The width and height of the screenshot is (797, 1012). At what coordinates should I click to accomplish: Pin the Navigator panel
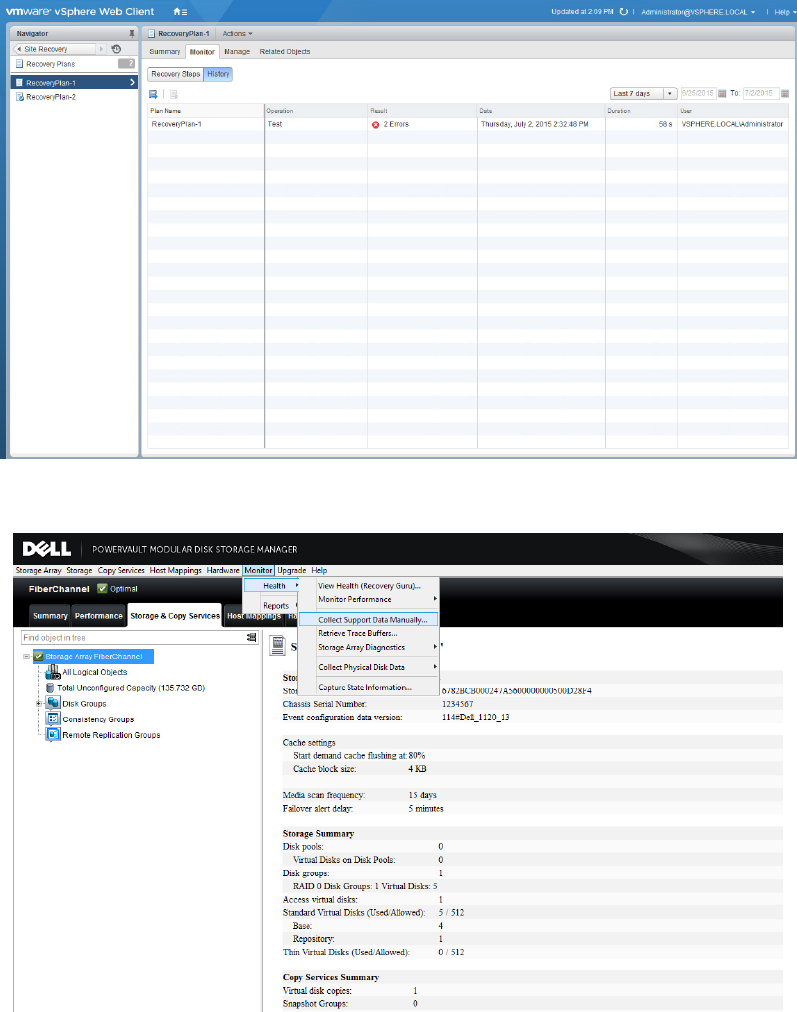(132, 33)
